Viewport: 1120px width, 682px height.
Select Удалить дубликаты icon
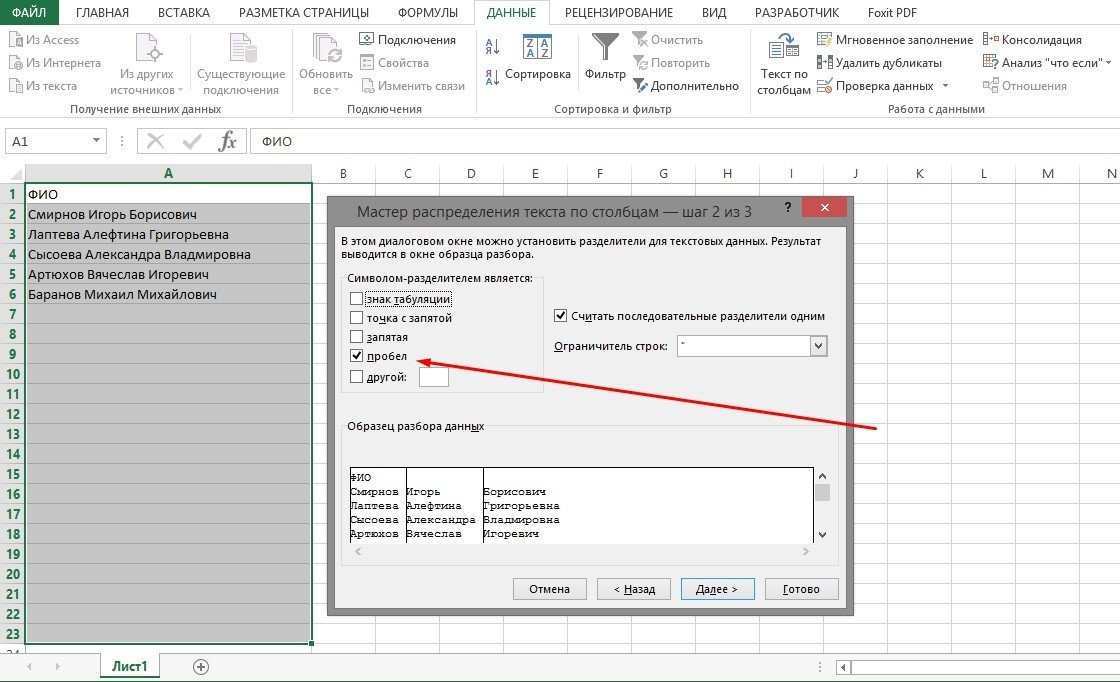point(826,62)
